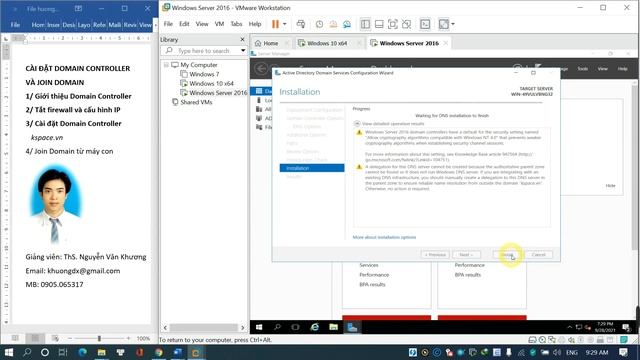The image size is (640, 360).
Task: Open Internet Explorer in the guest taskbar
Action: pyautogui.click(x=315, y=327)
